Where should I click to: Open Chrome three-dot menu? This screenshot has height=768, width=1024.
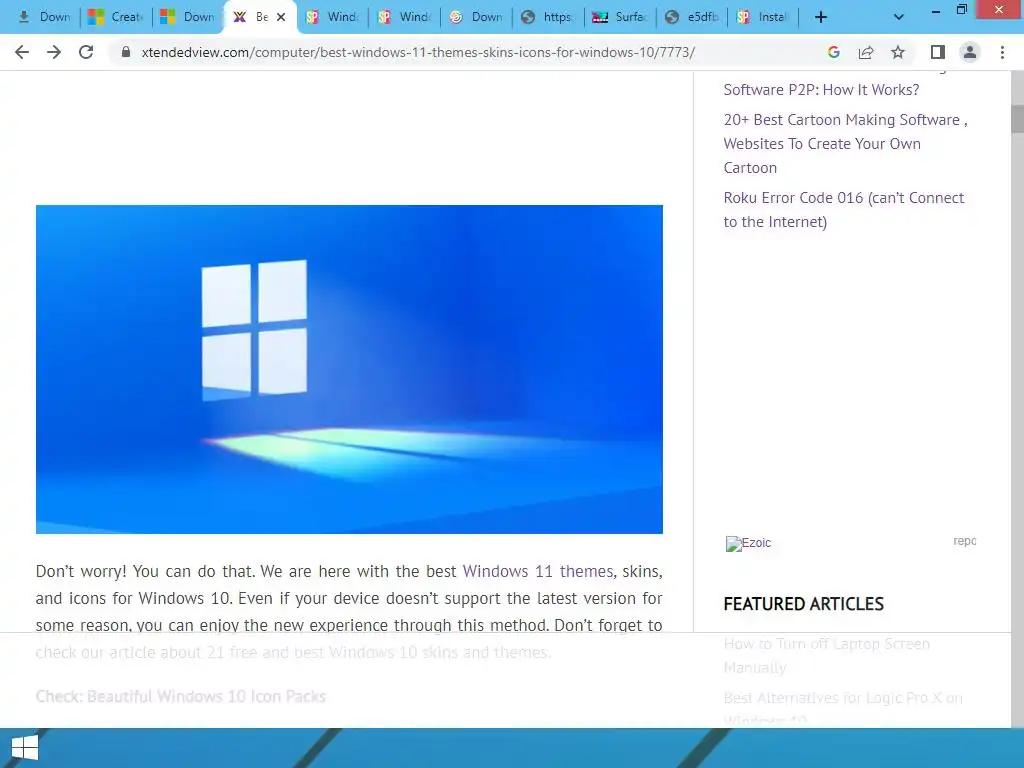(1002, 52)
